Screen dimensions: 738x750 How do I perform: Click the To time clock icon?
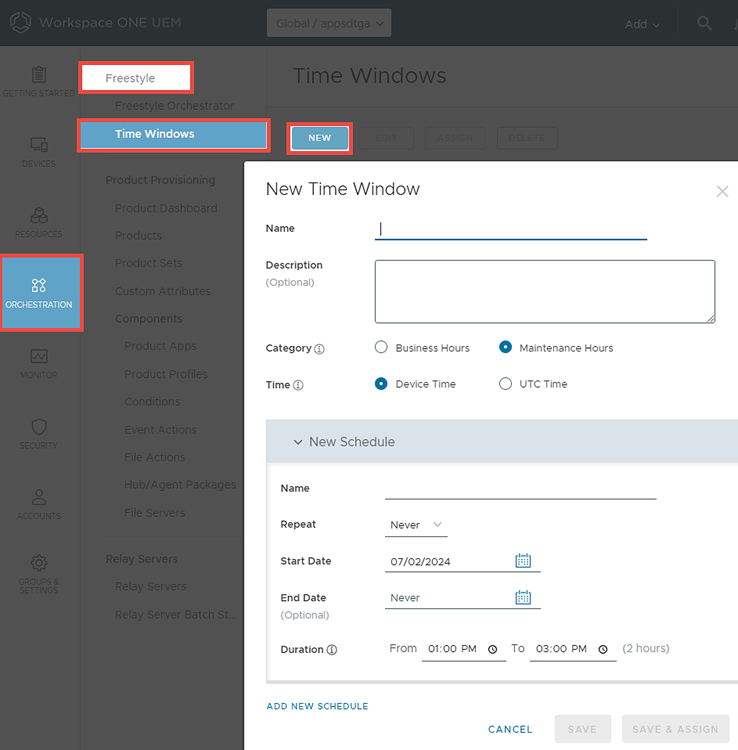tap(603, 650)
